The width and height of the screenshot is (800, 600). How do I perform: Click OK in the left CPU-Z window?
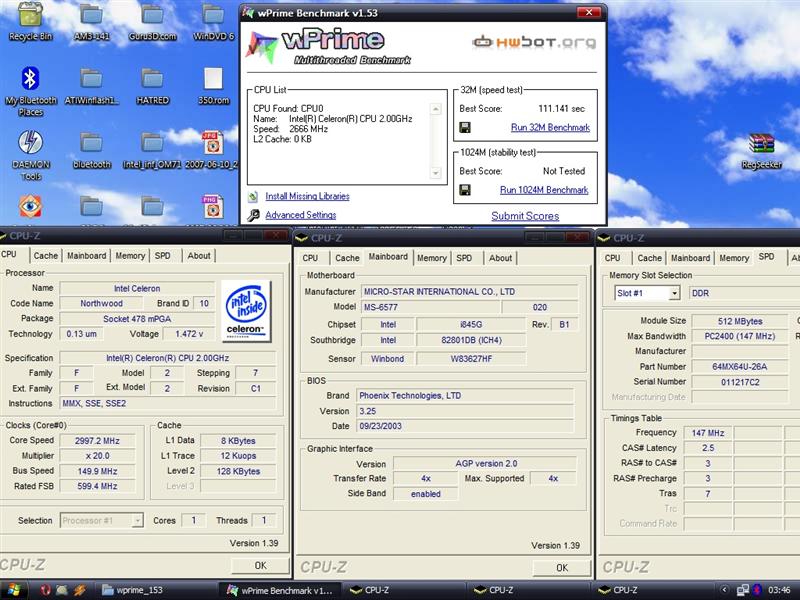[x=260, y=565]
